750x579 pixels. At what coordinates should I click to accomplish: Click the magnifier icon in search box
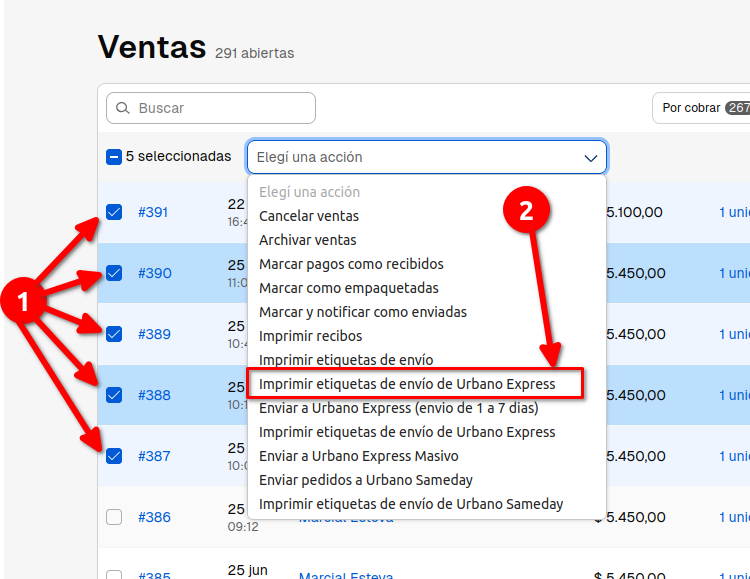pyautogui.click(x=123, y=108)
